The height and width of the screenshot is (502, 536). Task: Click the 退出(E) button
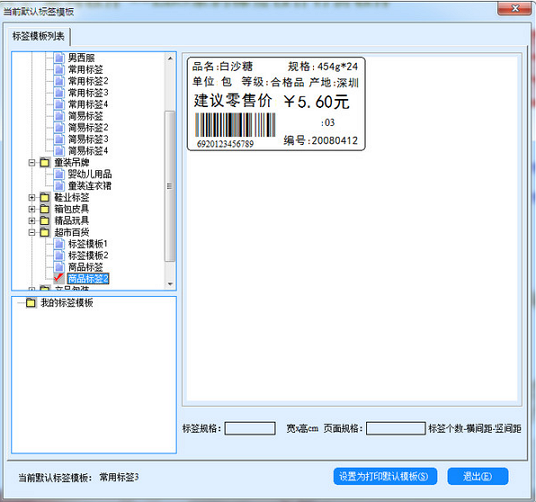coord(478,476)
